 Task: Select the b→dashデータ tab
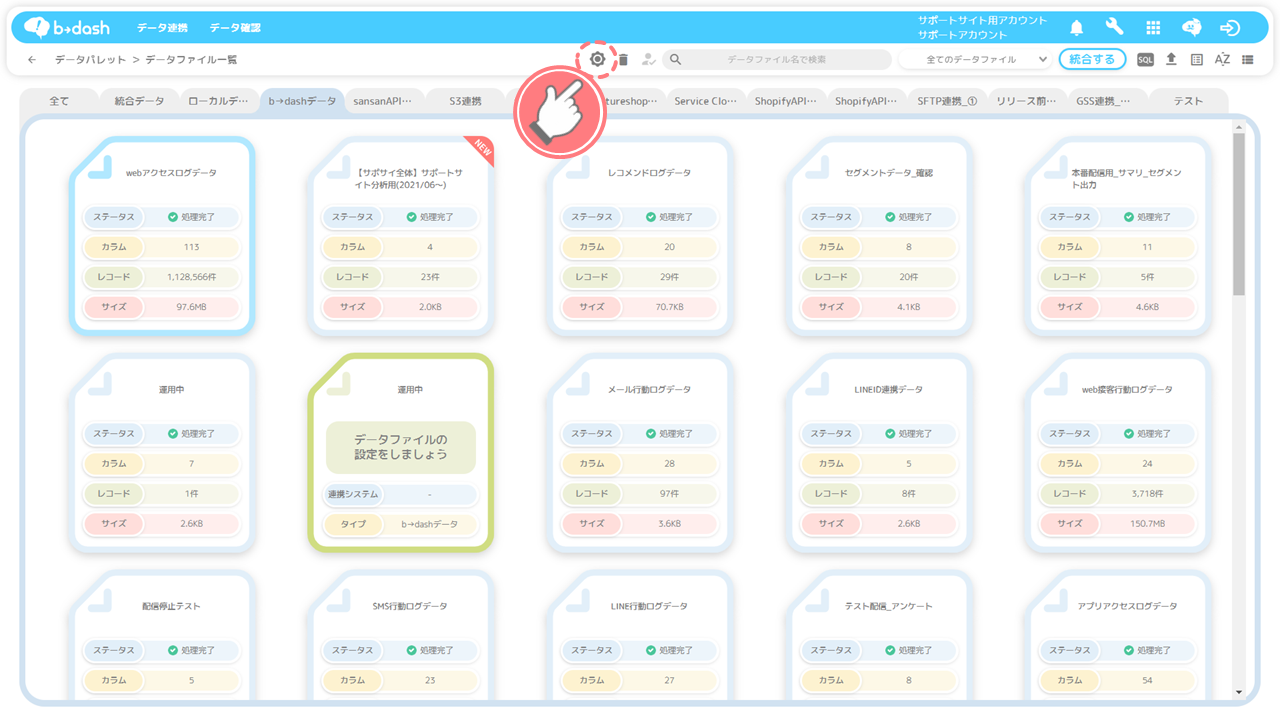[x=303, y=101]
